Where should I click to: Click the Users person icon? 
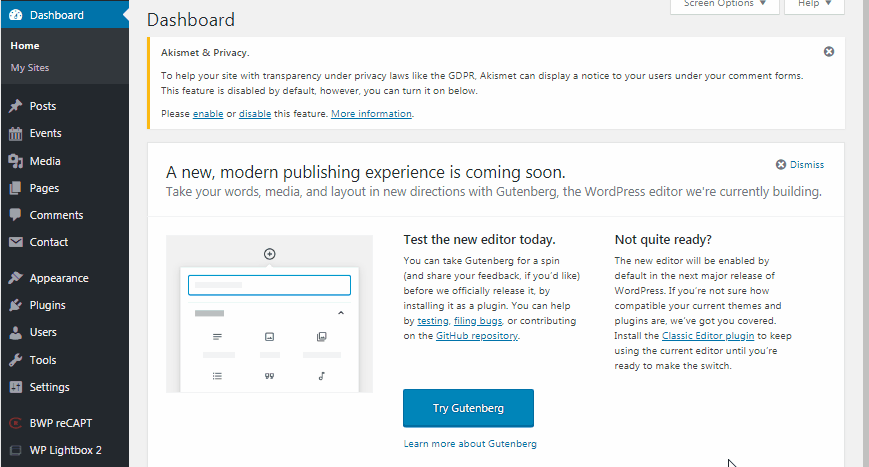click(x=16, y=332)
